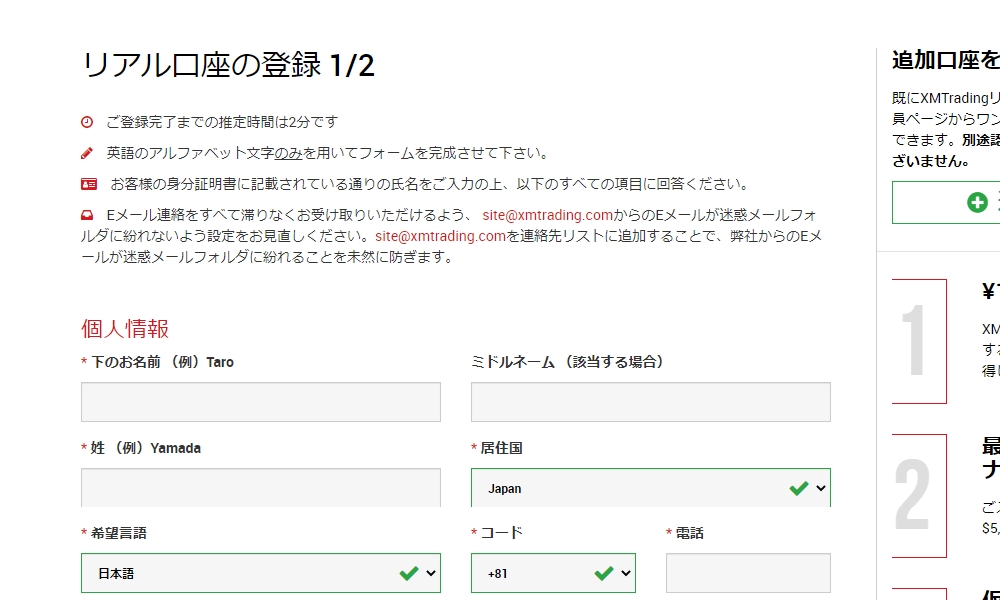Click the red pencil icon near the alphabet instruction
The height and width of the screenshot is (600, 1000).
pyautogui.click(x=88, y=152)
